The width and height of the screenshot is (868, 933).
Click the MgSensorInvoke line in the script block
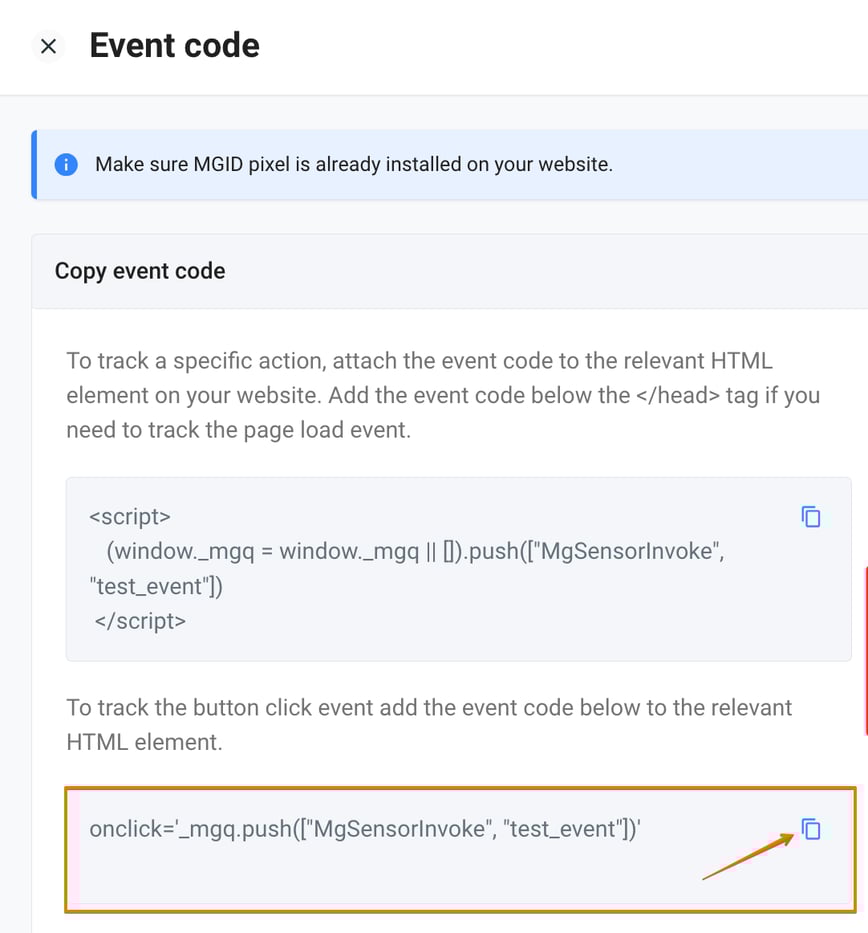point(400,551)
